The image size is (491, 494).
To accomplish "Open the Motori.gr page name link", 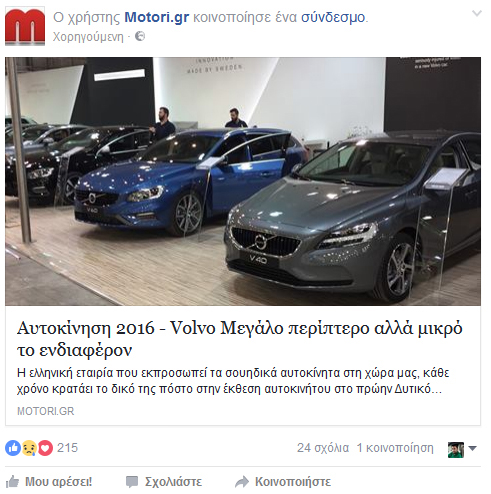I will (x=157, y=17).
